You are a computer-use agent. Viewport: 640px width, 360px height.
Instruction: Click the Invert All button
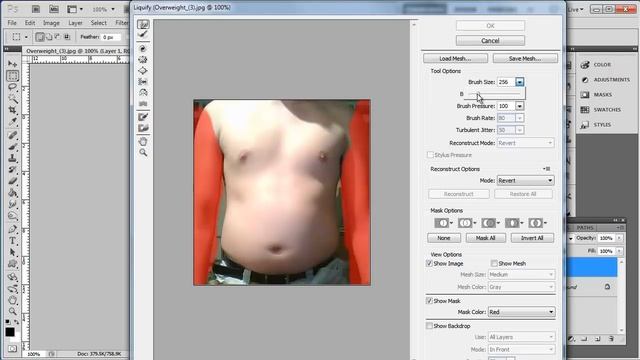(532, 238)
